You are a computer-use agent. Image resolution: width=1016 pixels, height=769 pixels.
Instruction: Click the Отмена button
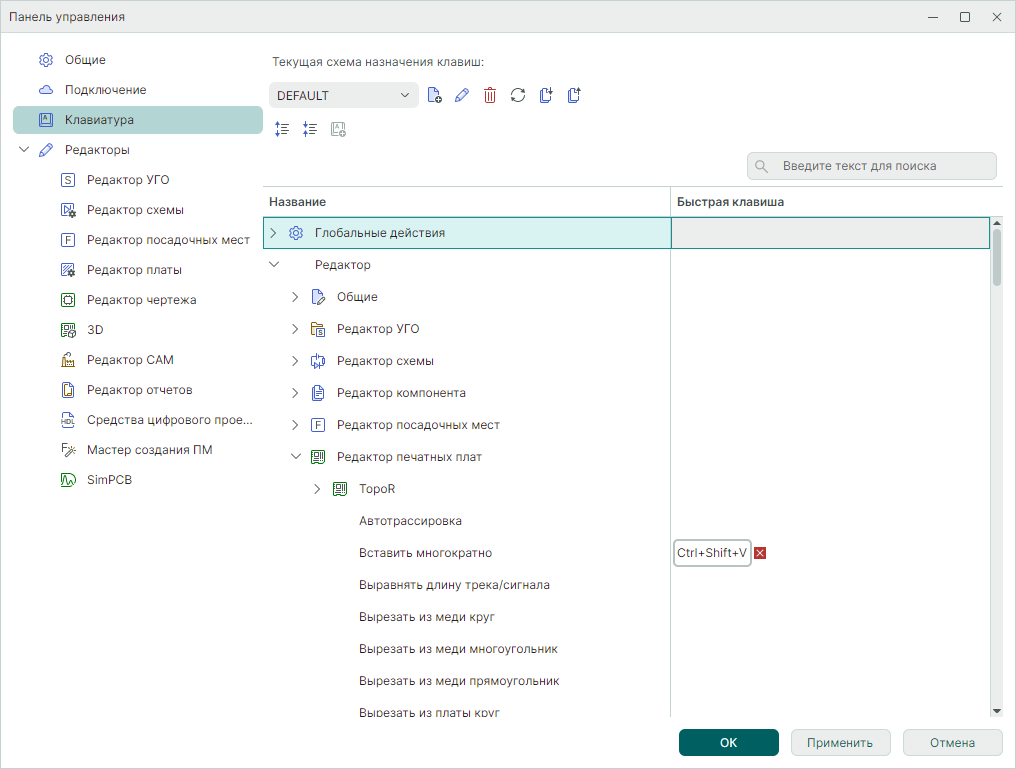point(952,743)
